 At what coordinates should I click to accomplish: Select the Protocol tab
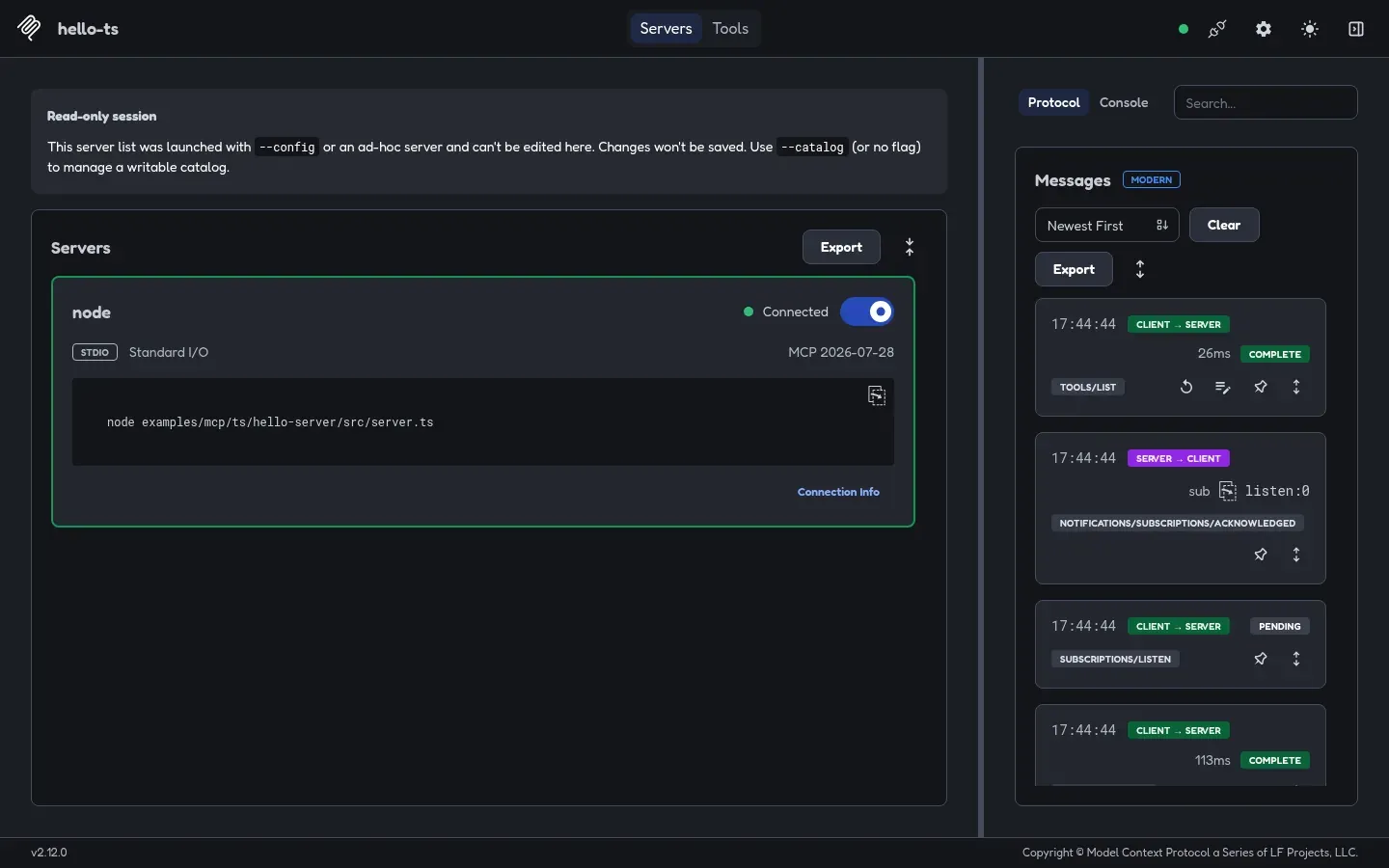pyautogui.click(x=1053, y=102)
